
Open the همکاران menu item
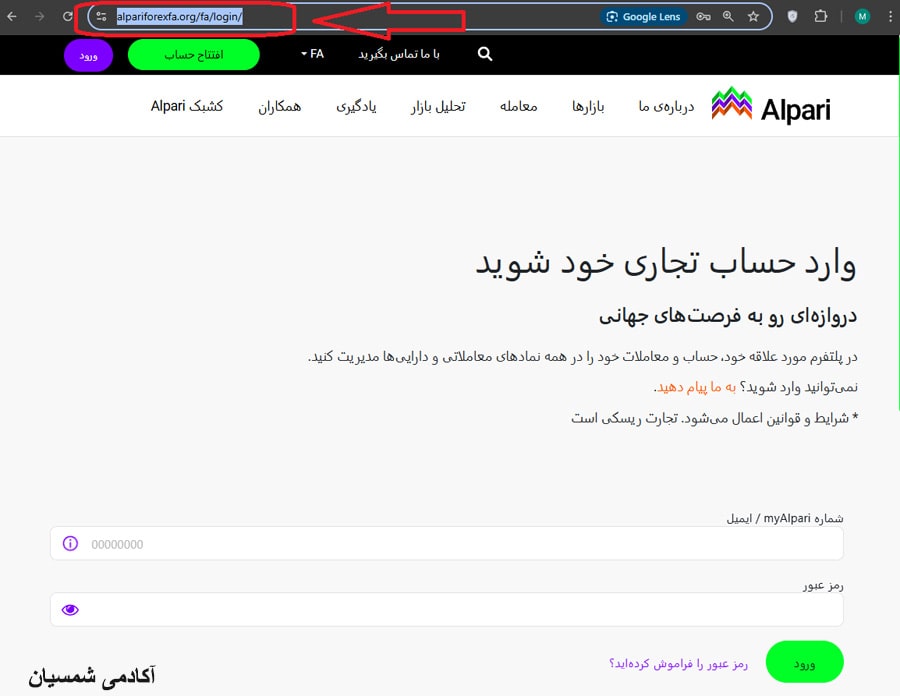(x=280, y=107)
